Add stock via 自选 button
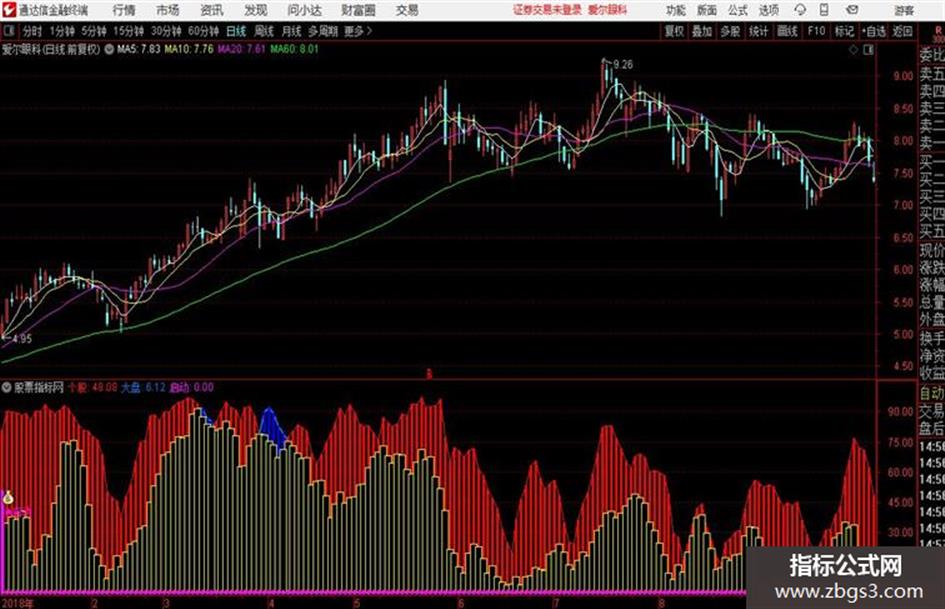 pos(874,31)
